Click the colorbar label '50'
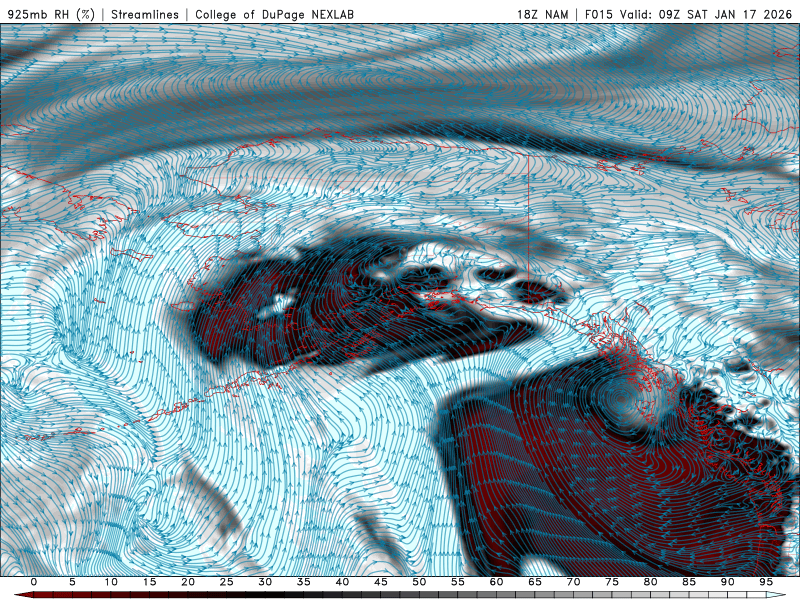Viewport: 800px width, 600px height. 419,582
